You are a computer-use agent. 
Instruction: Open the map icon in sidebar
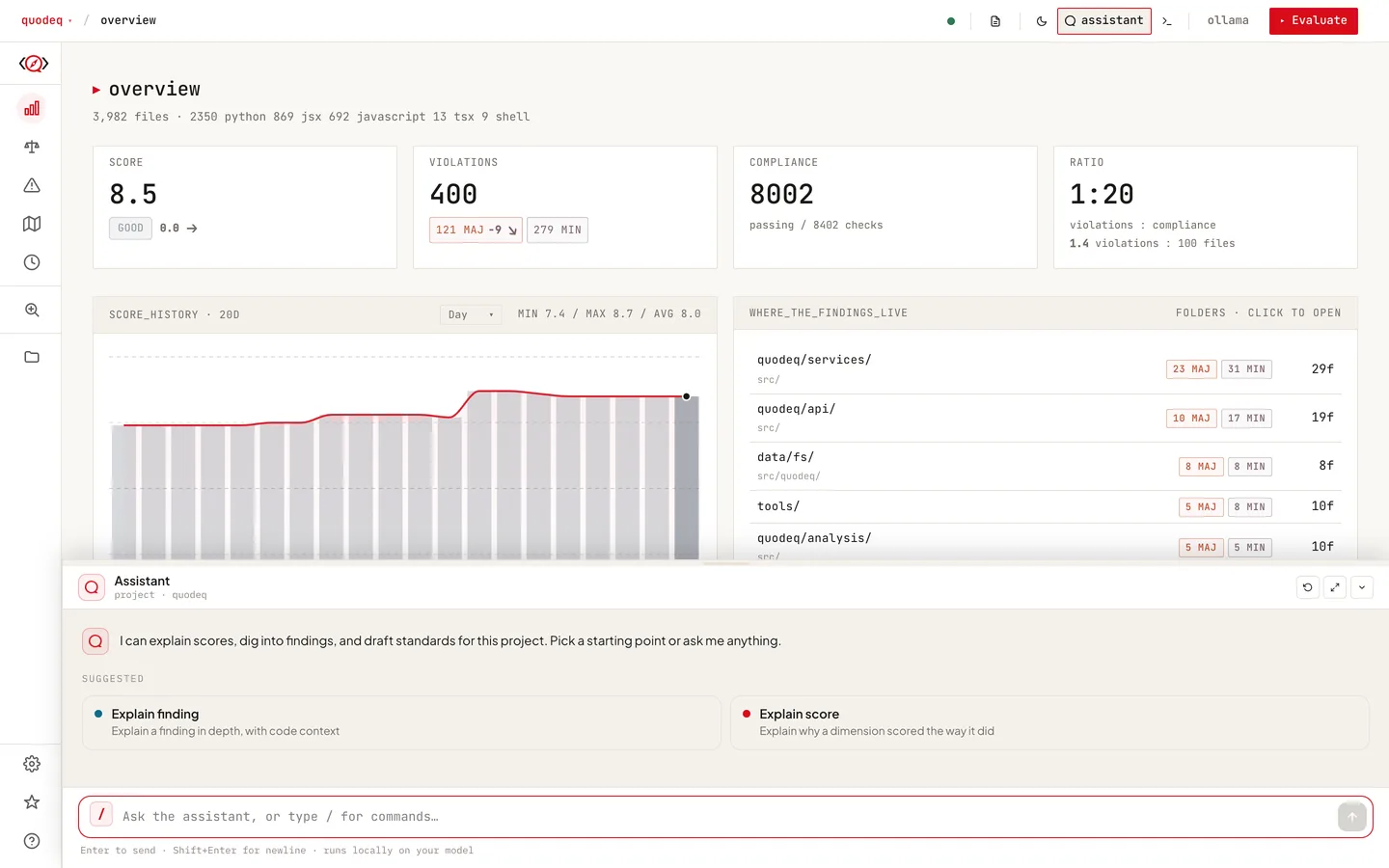[32, 224]
